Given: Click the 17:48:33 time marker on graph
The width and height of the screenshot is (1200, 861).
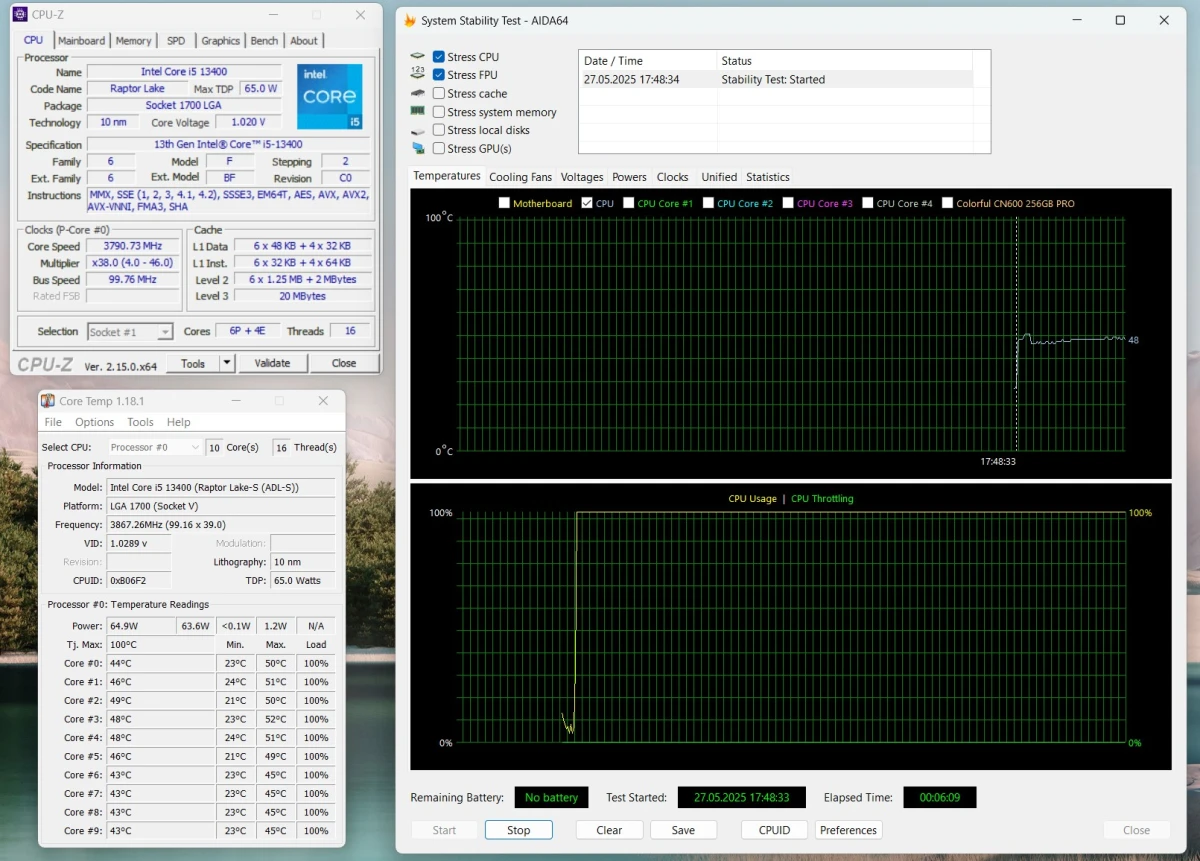Looking at the screenshot, I should coord(998,462).
